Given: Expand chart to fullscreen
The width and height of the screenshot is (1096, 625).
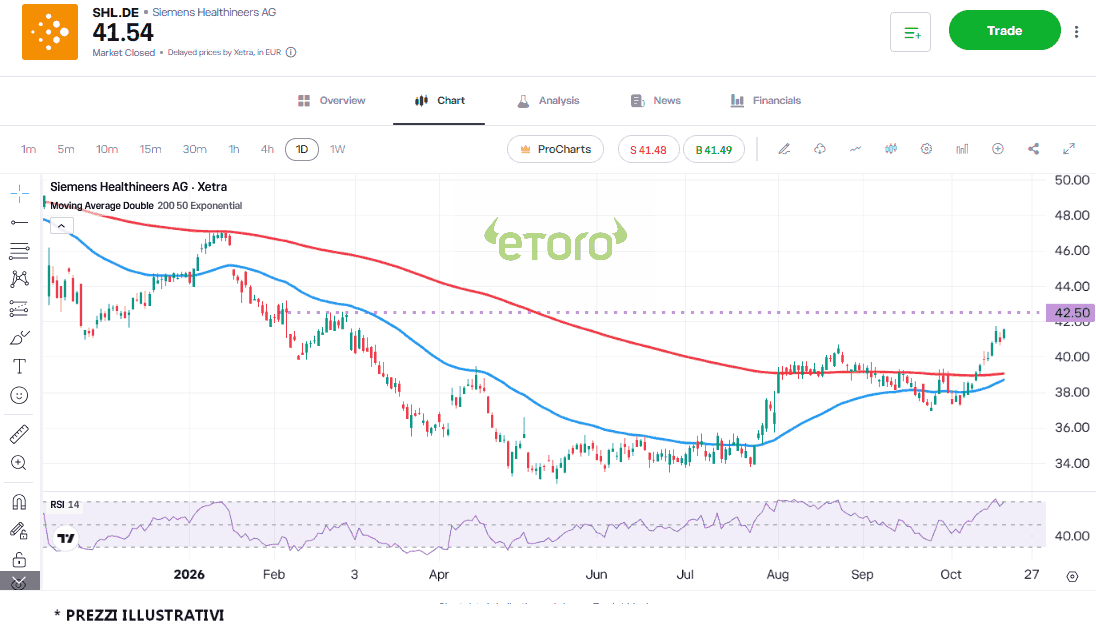Looking at the screenshot, I should 1069,149.
